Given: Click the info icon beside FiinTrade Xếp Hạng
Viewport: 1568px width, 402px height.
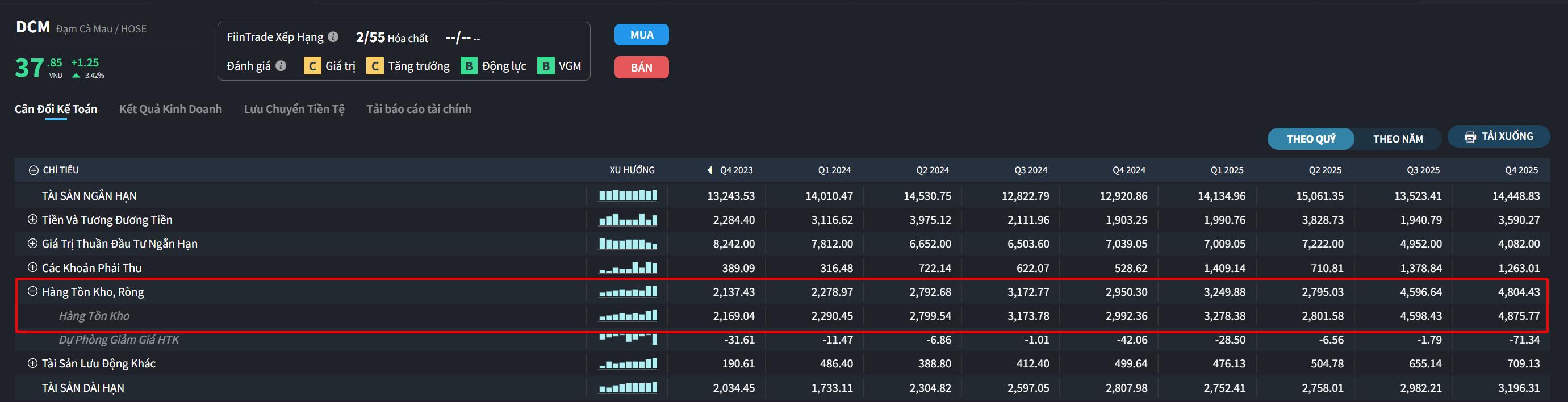Looking at the screenshot, I should [333, 37].
